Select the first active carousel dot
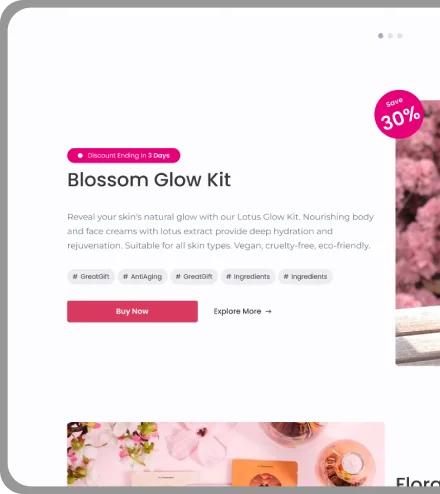The image size is (440, 494). tap(381, 36)
